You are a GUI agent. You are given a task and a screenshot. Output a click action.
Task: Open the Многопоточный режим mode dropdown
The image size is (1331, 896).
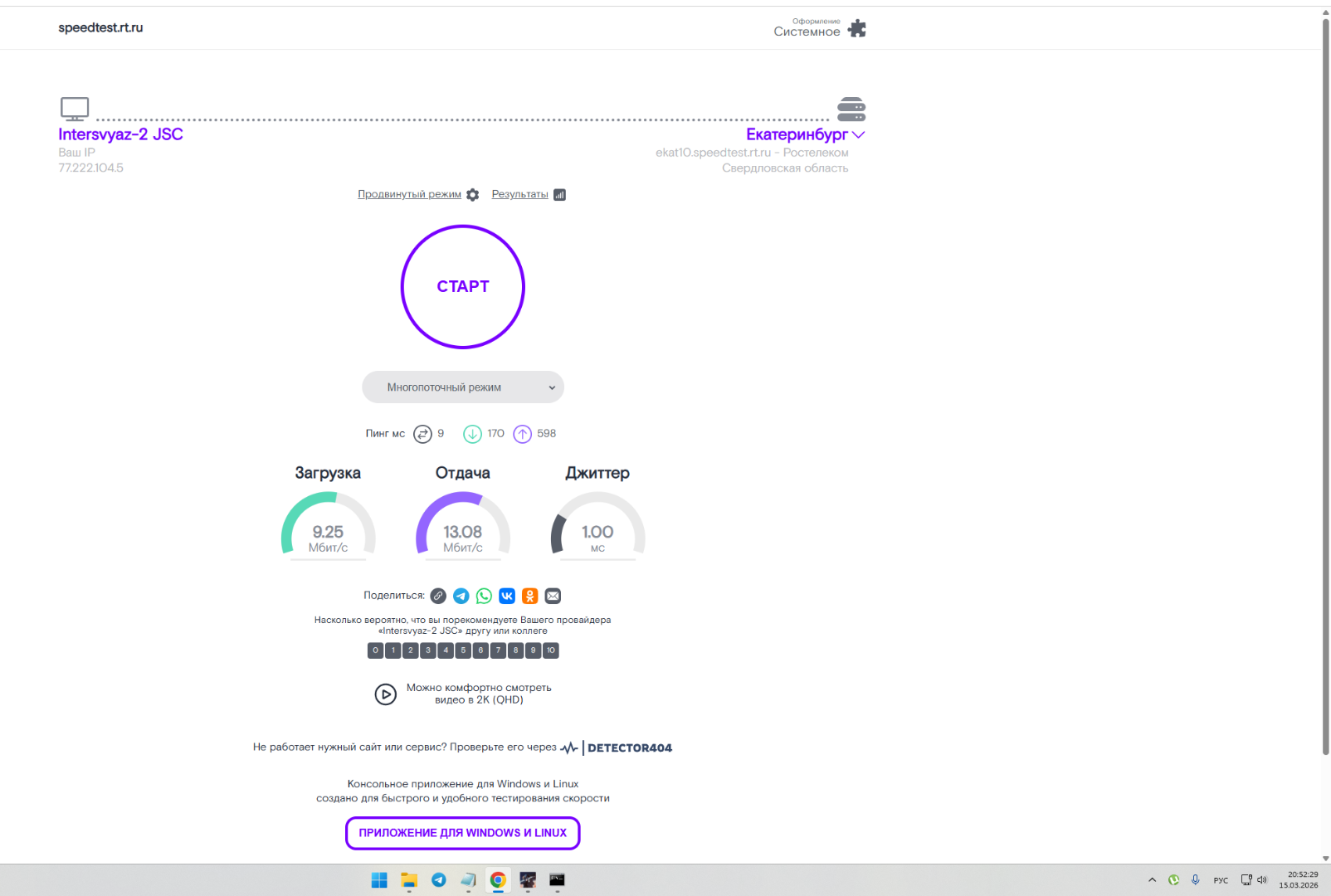[x=462, y=387]
